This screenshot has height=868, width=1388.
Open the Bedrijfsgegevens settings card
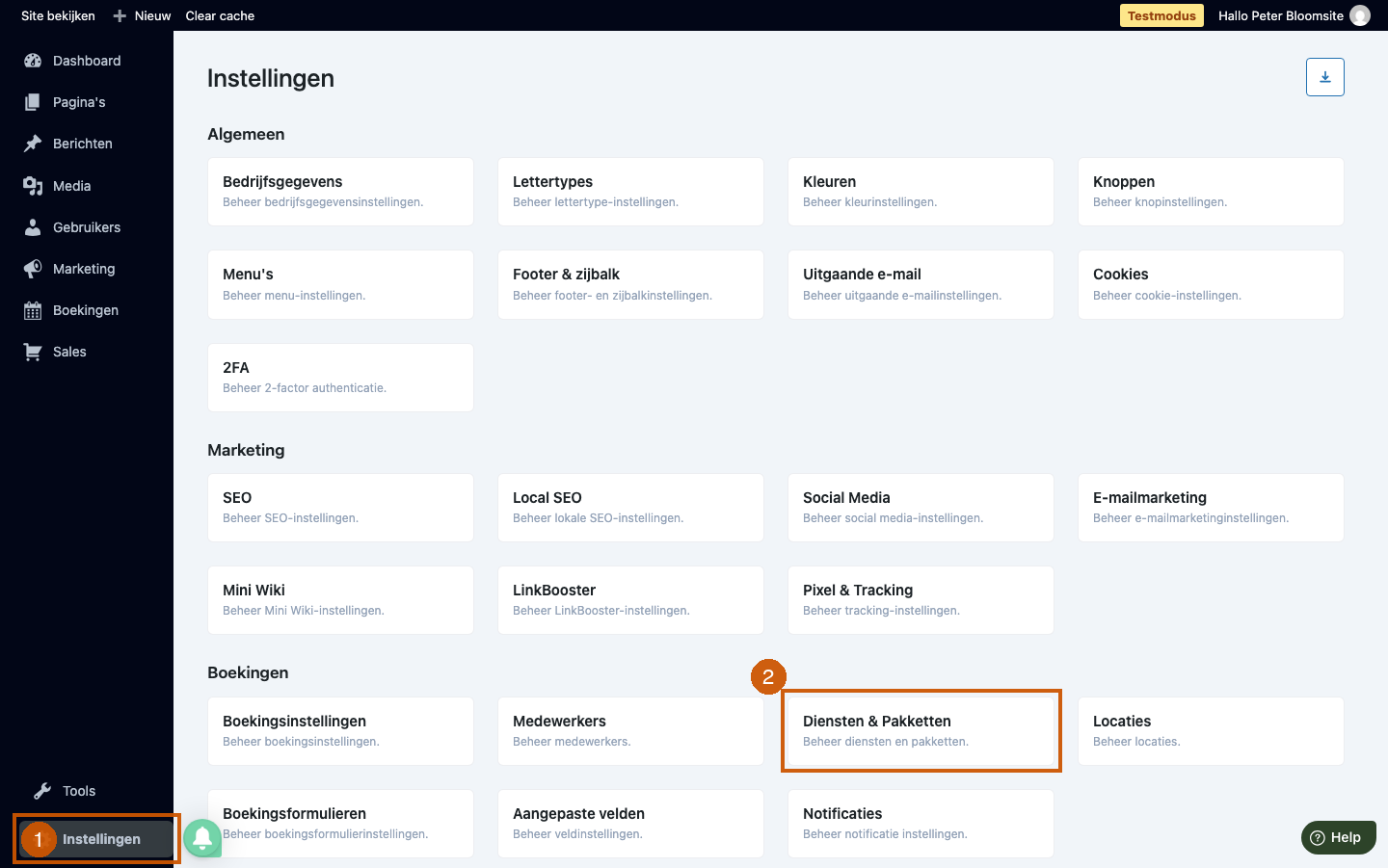coord(340,192)
